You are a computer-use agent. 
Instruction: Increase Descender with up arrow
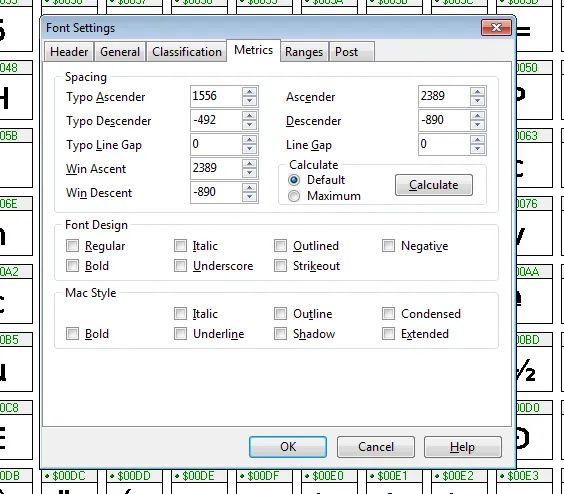coord(477,116)
